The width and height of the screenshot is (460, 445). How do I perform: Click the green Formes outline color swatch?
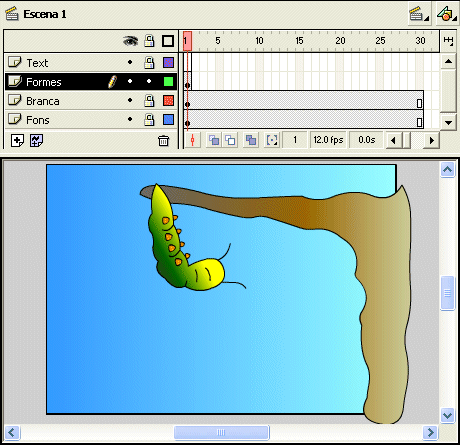point(168,81)
